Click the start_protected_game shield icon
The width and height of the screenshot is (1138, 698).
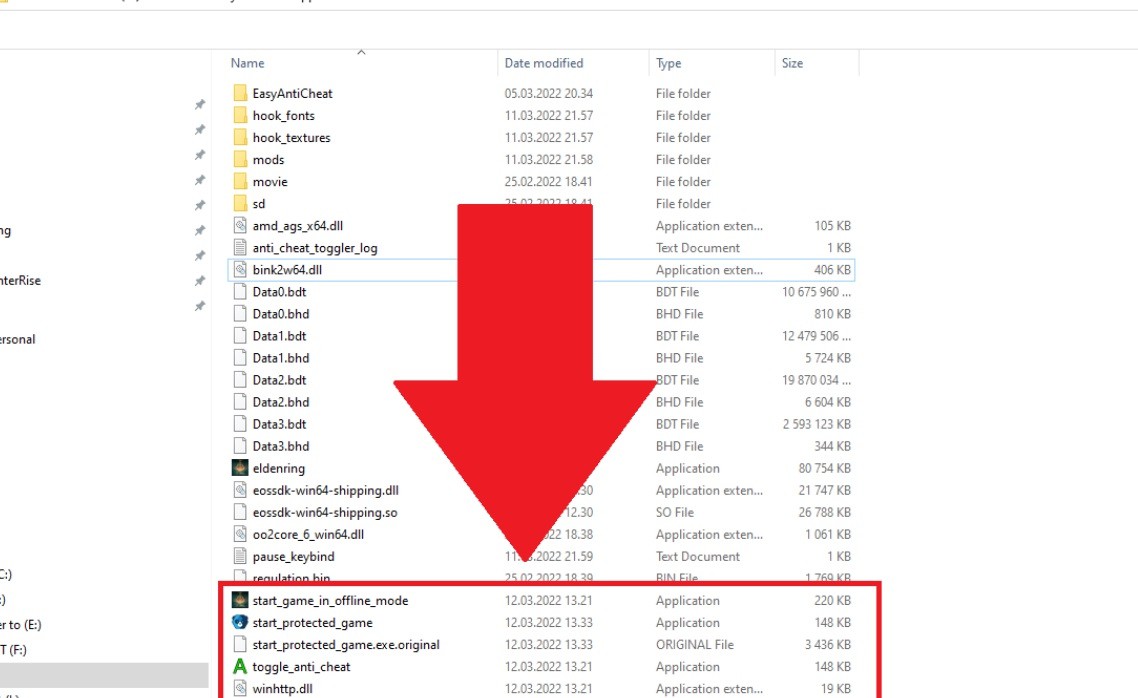tap(239, 622)
